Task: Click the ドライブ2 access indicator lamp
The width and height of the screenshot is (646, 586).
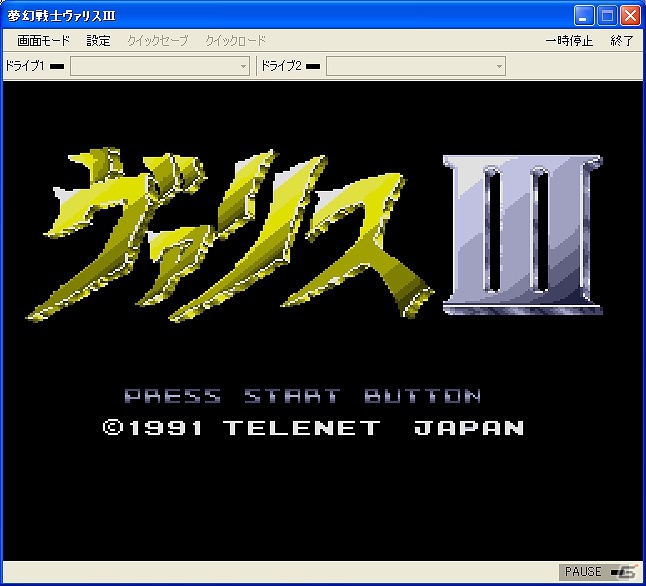Action: [x=313, y=66]
